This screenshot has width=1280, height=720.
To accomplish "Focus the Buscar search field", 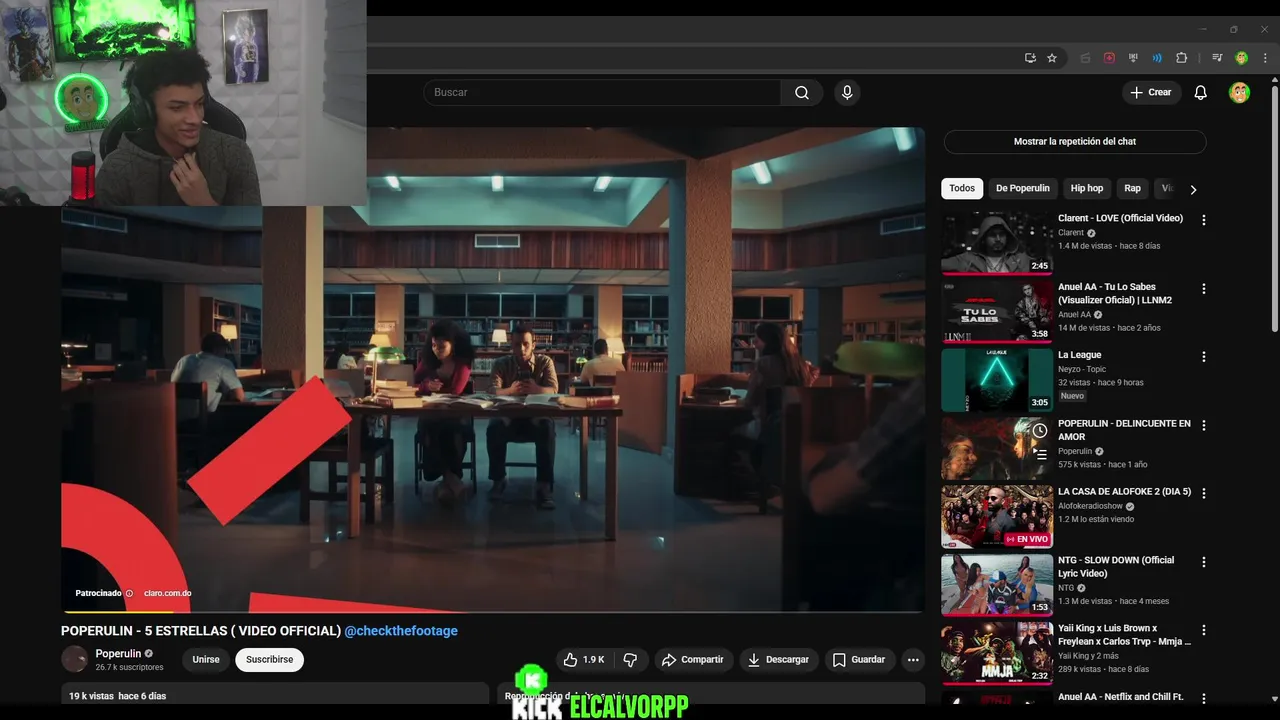I will [x=602, y=92].
